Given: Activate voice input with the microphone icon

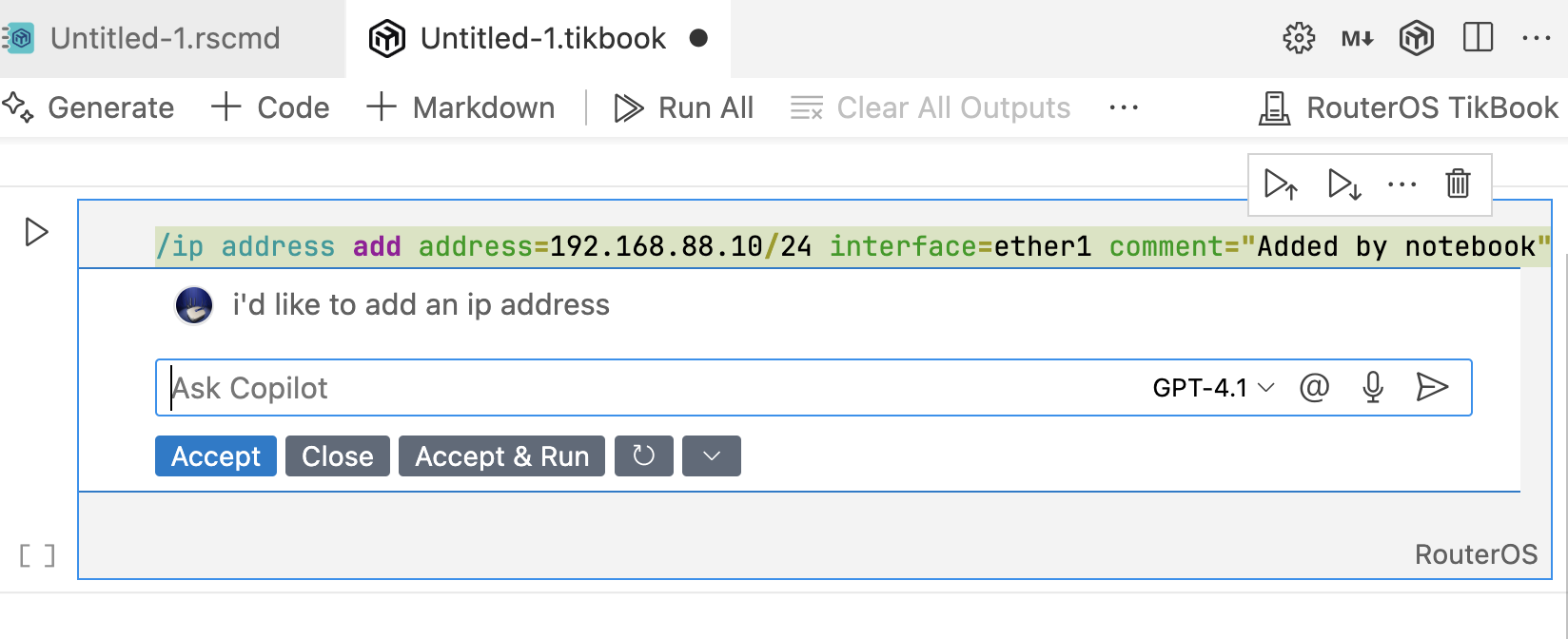Looking at the screenshot, I should coord(1373,387).
